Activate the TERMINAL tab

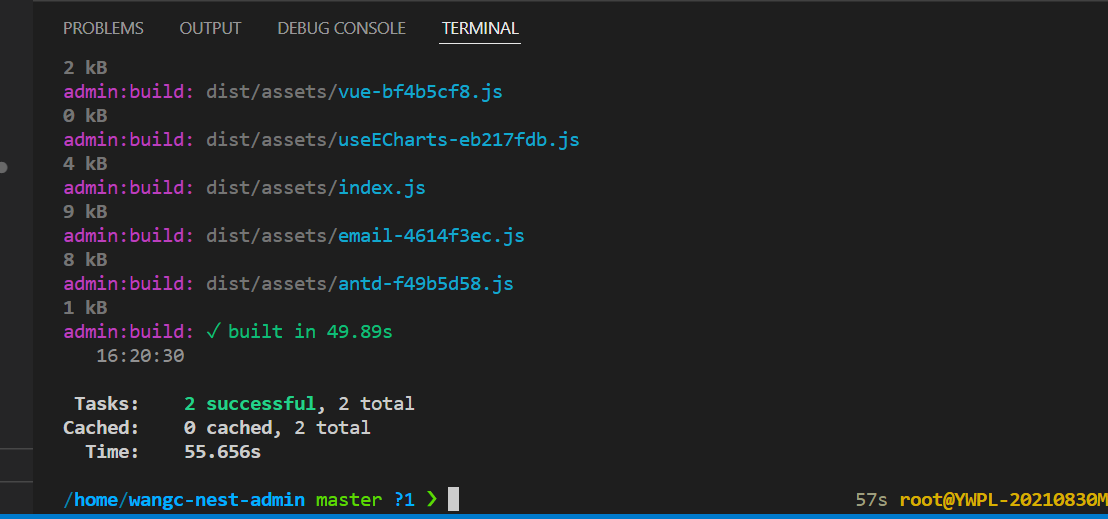480,28
